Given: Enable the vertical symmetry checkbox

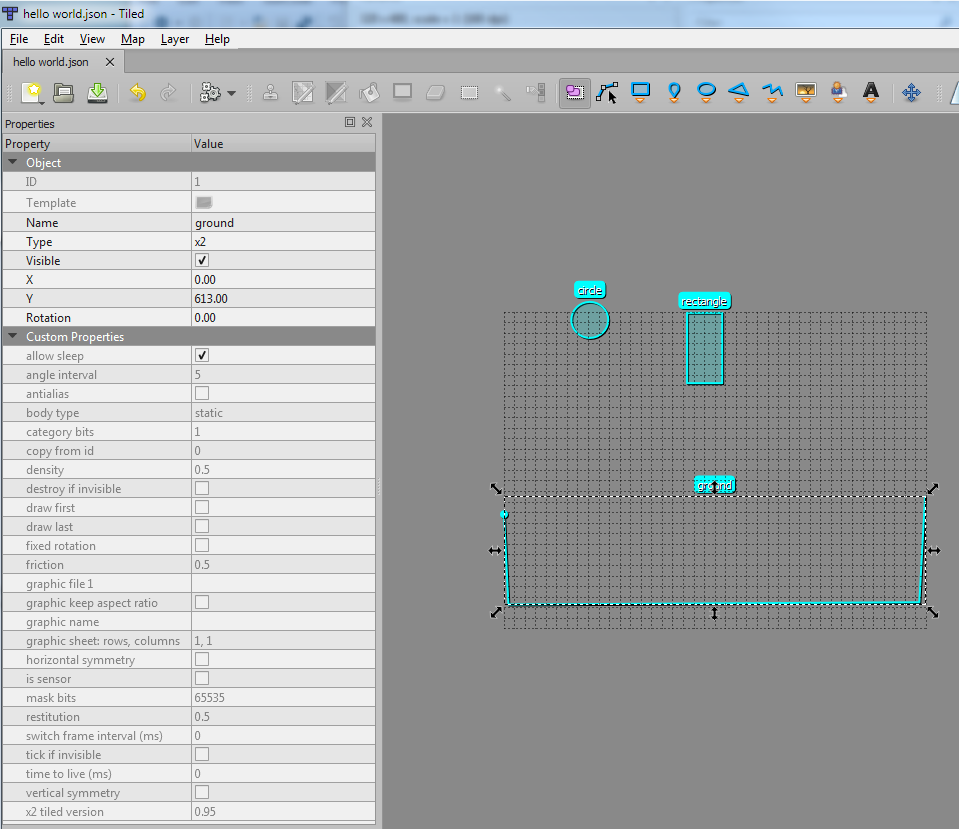Looking at the screenshot, I should [x=202, y=792].
